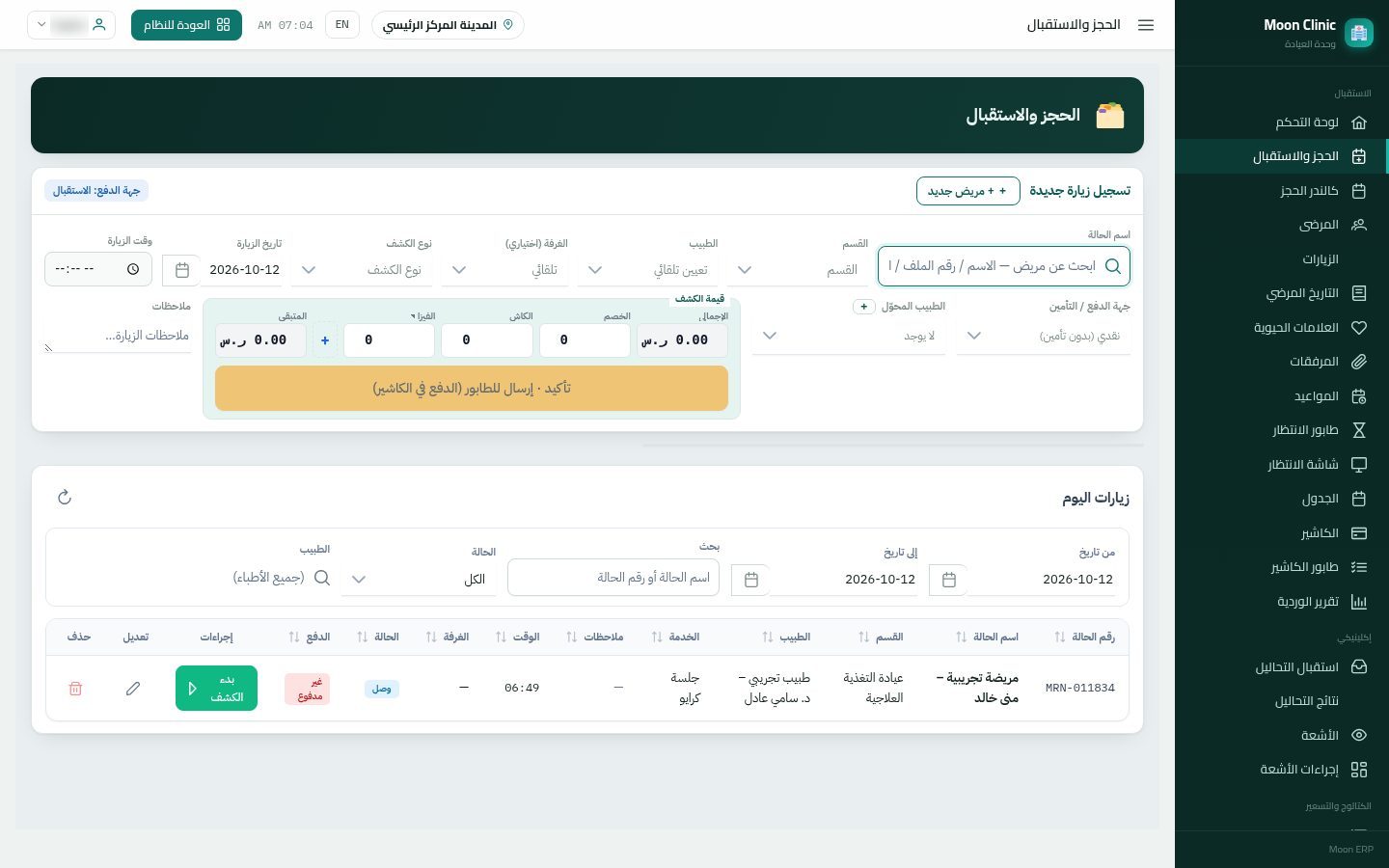Delete the MRN-011834 visit row
The height and width of the screenshot is (868, 1389).
tap(75, 689)
